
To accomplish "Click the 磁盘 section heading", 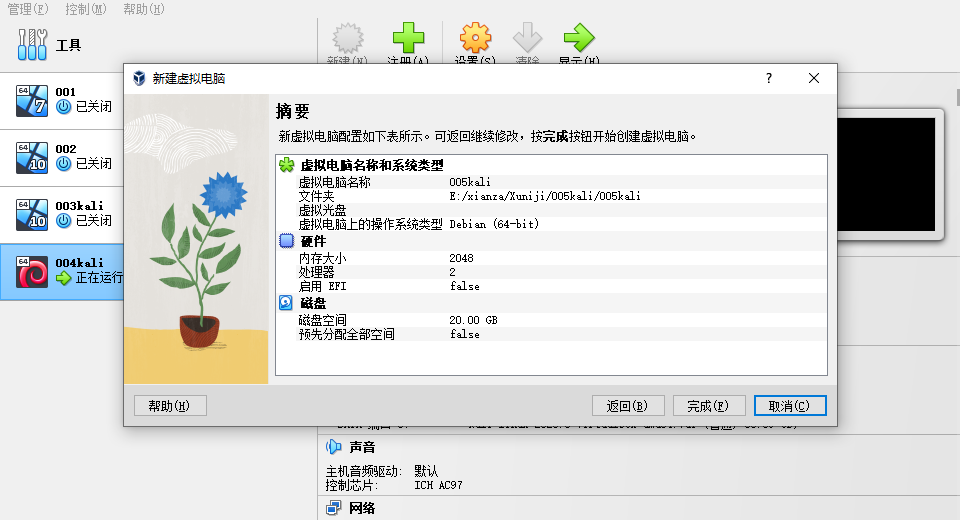I will click(313, 303).
